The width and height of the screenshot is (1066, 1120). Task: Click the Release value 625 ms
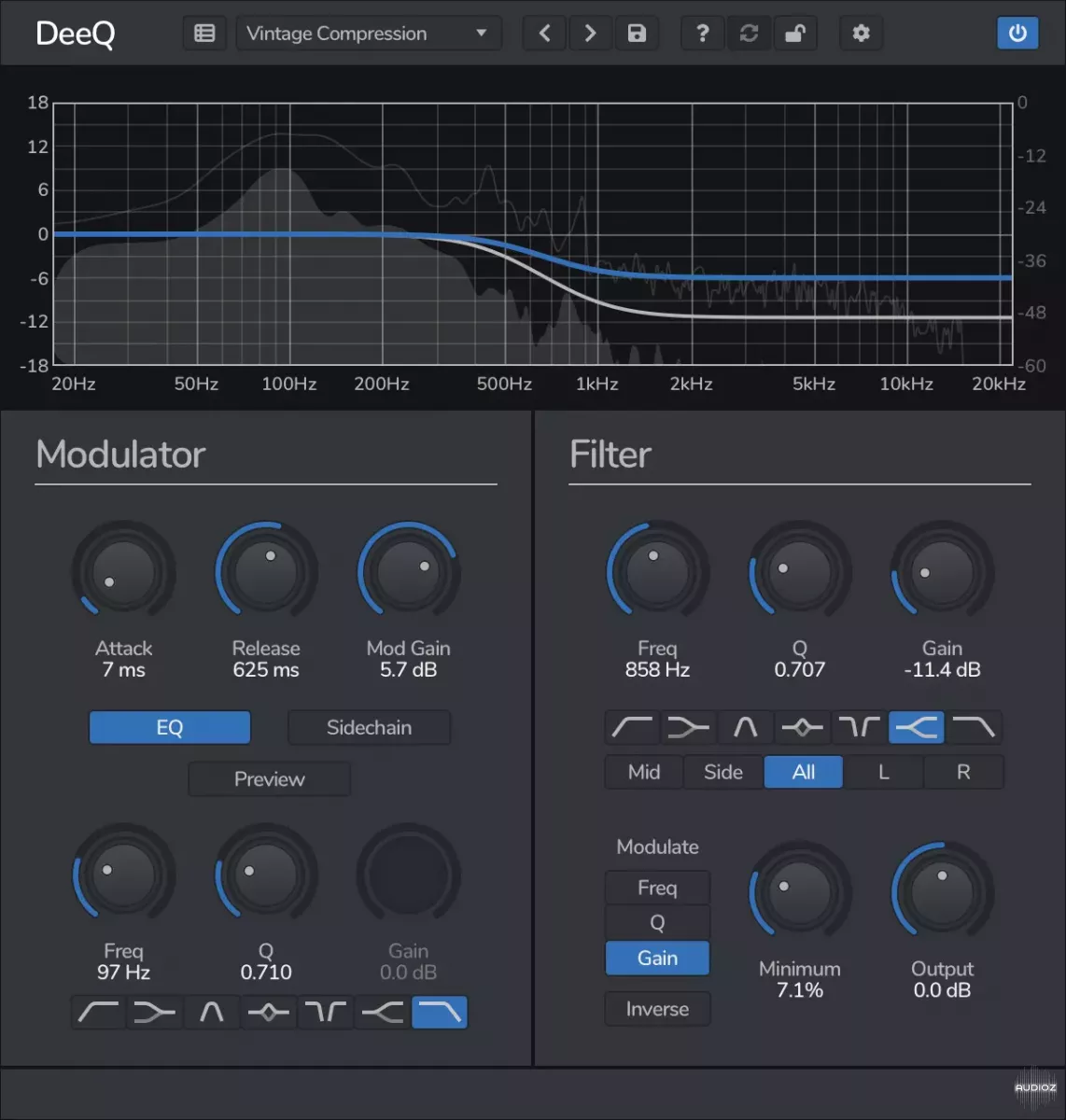coord(266,670)
